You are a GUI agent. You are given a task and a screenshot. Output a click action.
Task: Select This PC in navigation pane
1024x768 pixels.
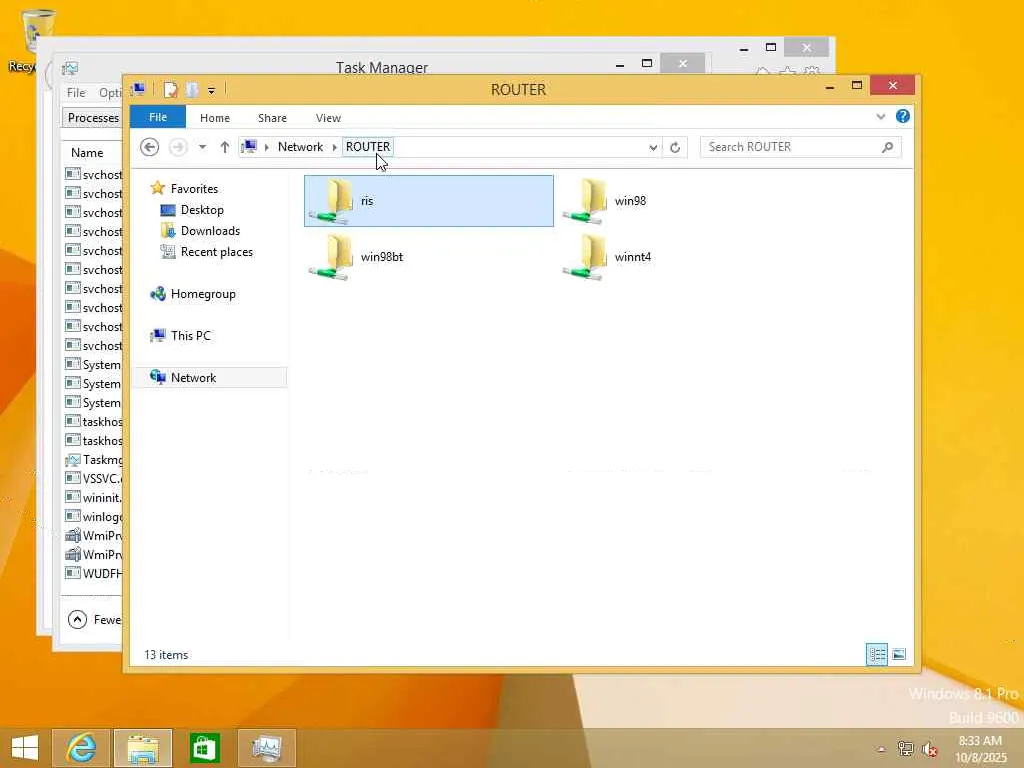pos(191,336)
